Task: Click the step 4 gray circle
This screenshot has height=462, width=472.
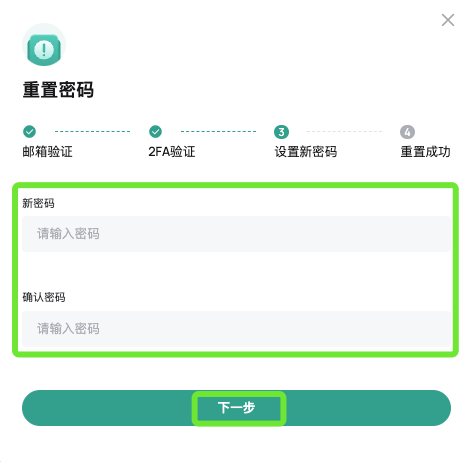Action: click(407, 132)
